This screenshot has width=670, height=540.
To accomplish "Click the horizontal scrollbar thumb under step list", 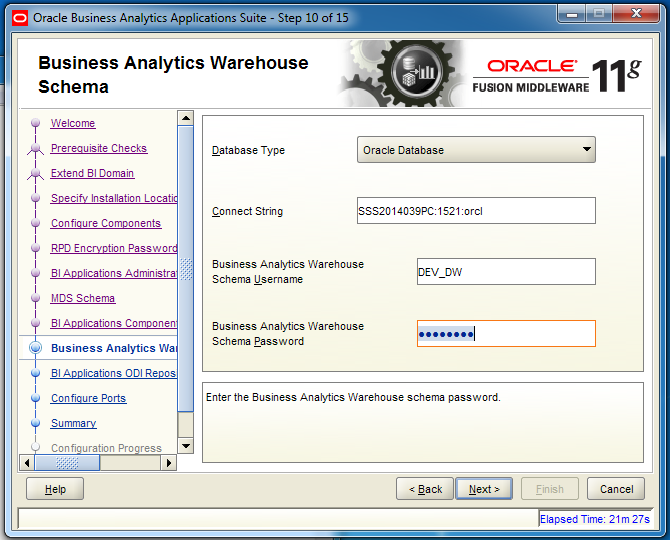I will (x=67, y=463).
